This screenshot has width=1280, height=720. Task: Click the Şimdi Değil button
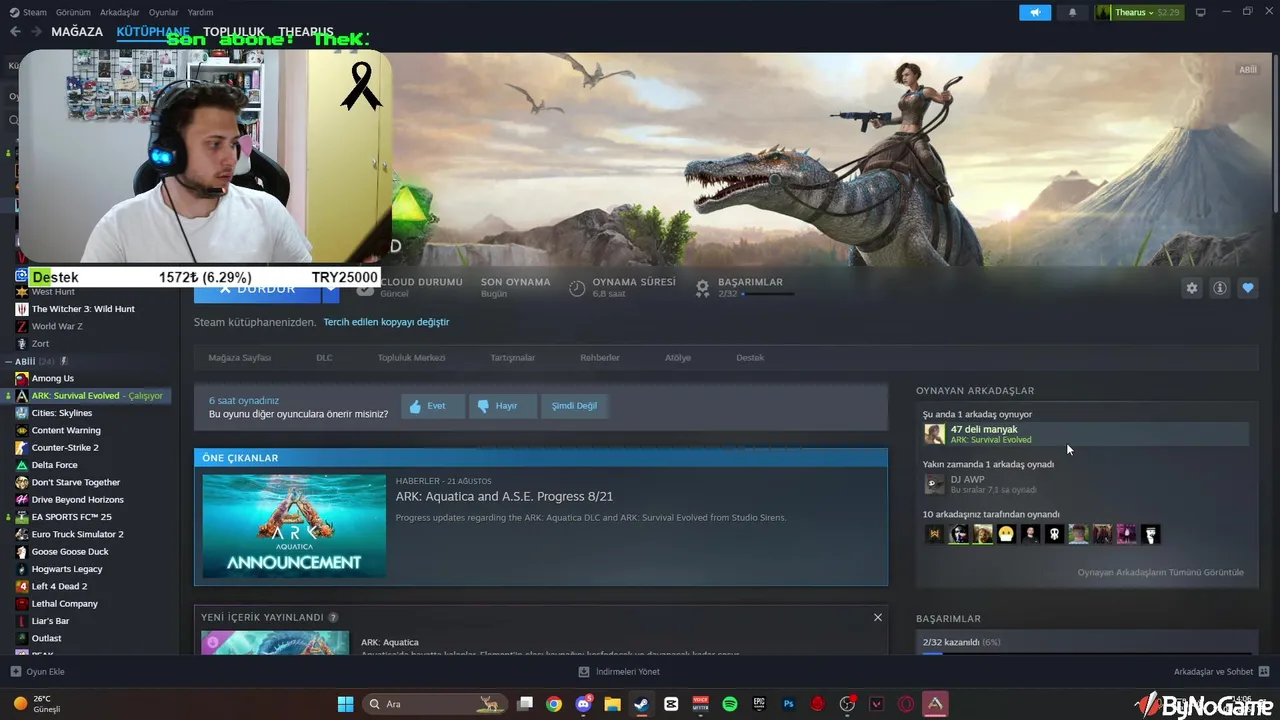[x=574, y=406]
